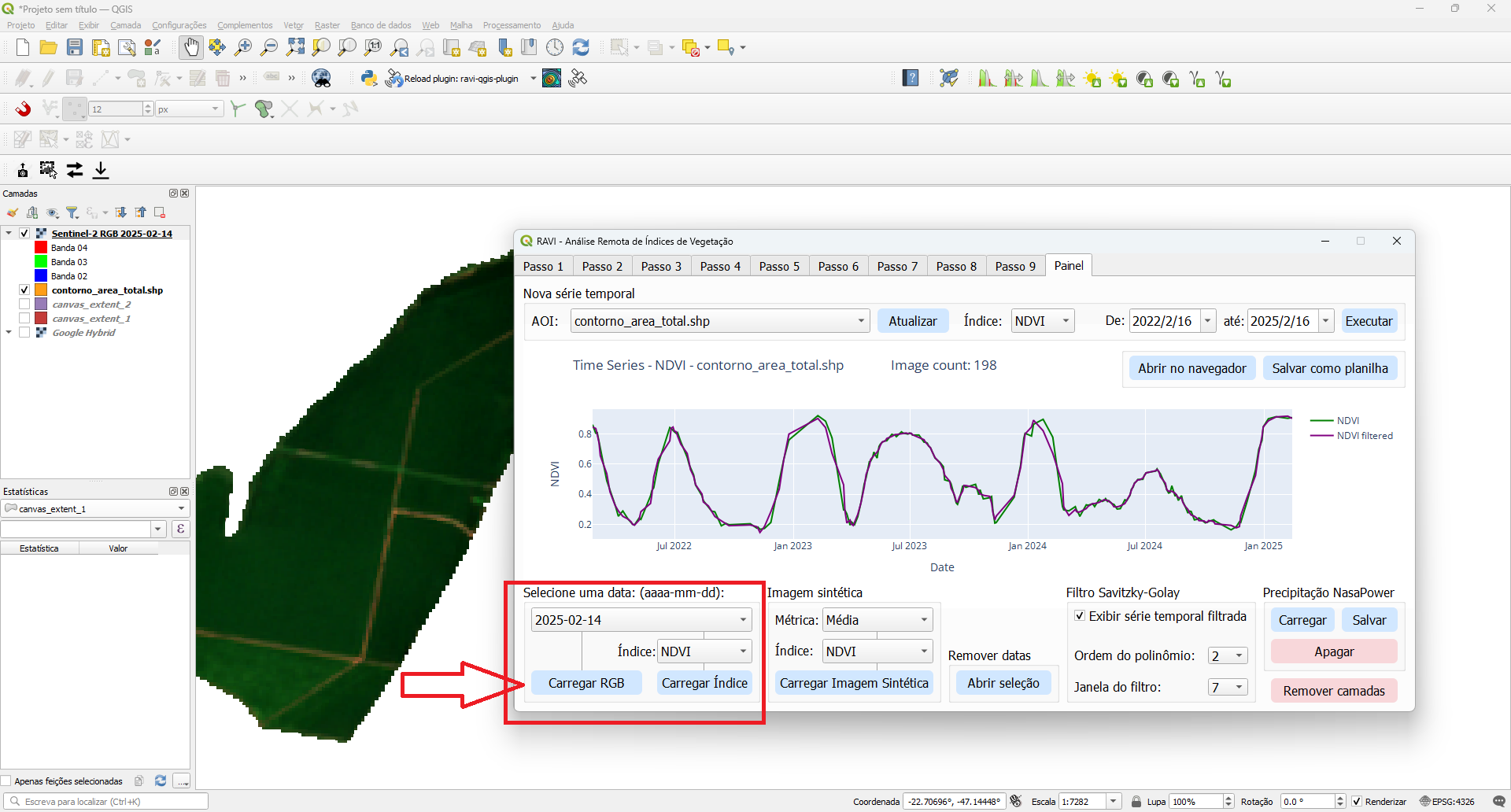The width and height of the screenshot is (1511, 812).
Task: Click the Atualizar button
Action: (913, 321)
